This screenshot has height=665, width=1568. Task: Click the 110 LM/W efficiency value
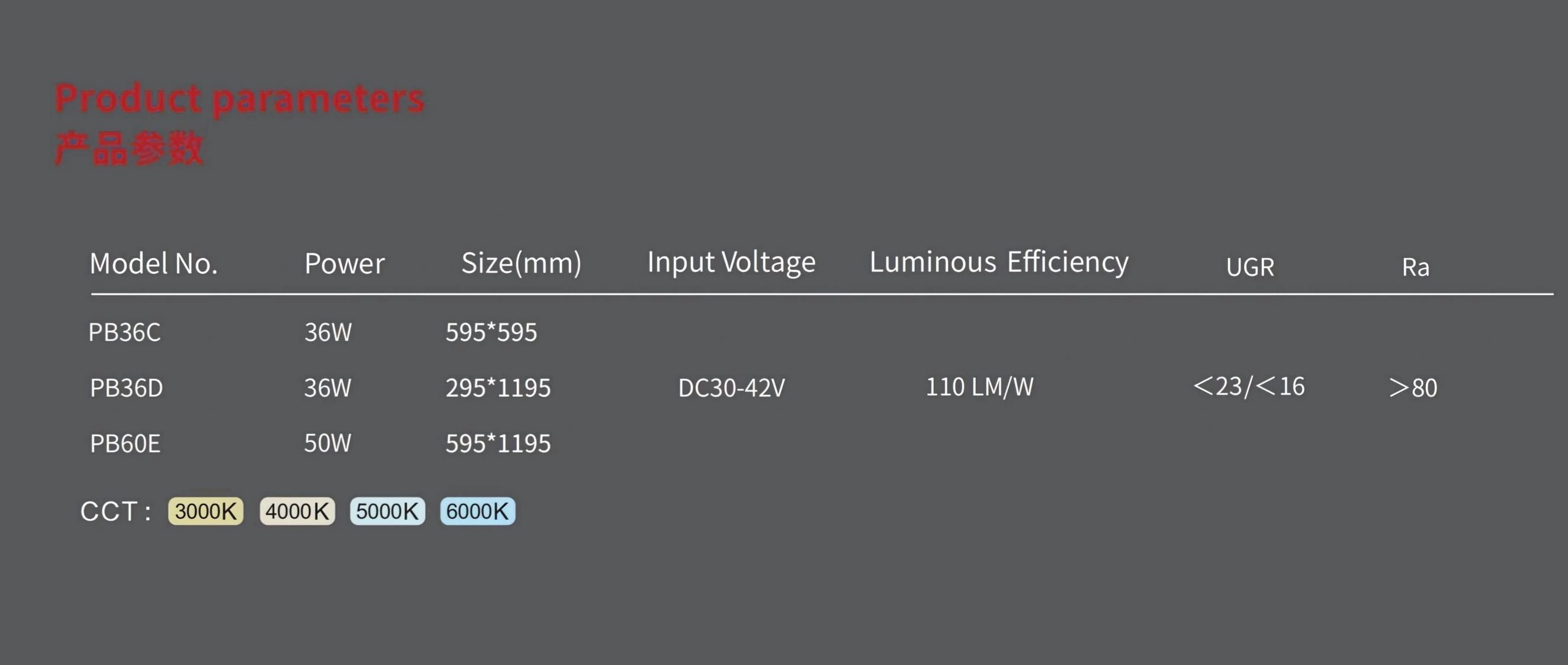coord(979,387)
